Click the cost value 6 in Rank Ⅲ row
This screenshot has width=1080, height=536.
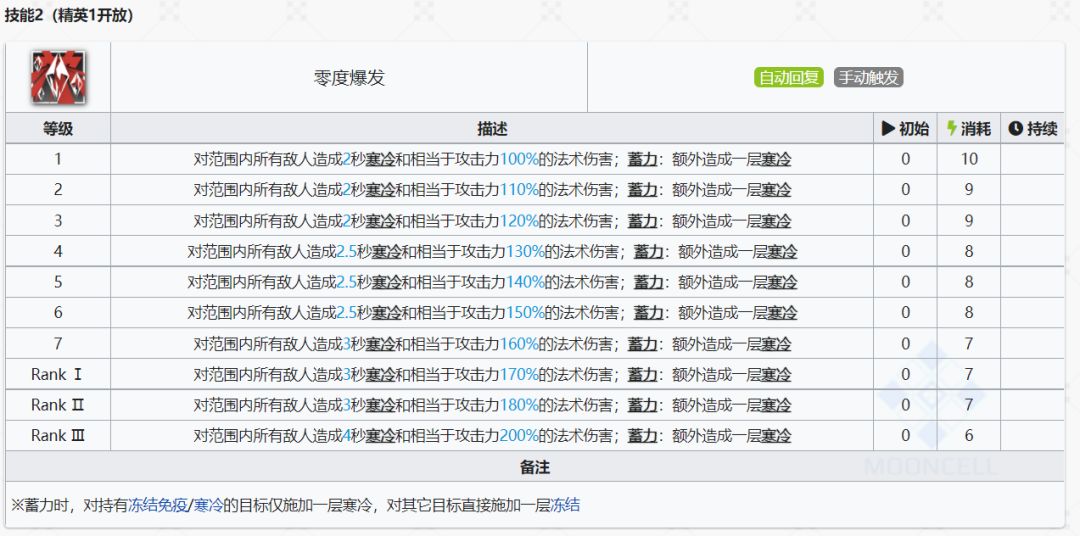pos(969,436)
